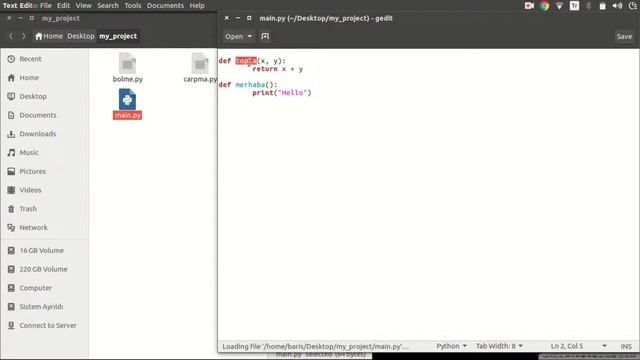Go forward in file manager
Viewport: 640px width, 360px height.
(x=24, y=36)
